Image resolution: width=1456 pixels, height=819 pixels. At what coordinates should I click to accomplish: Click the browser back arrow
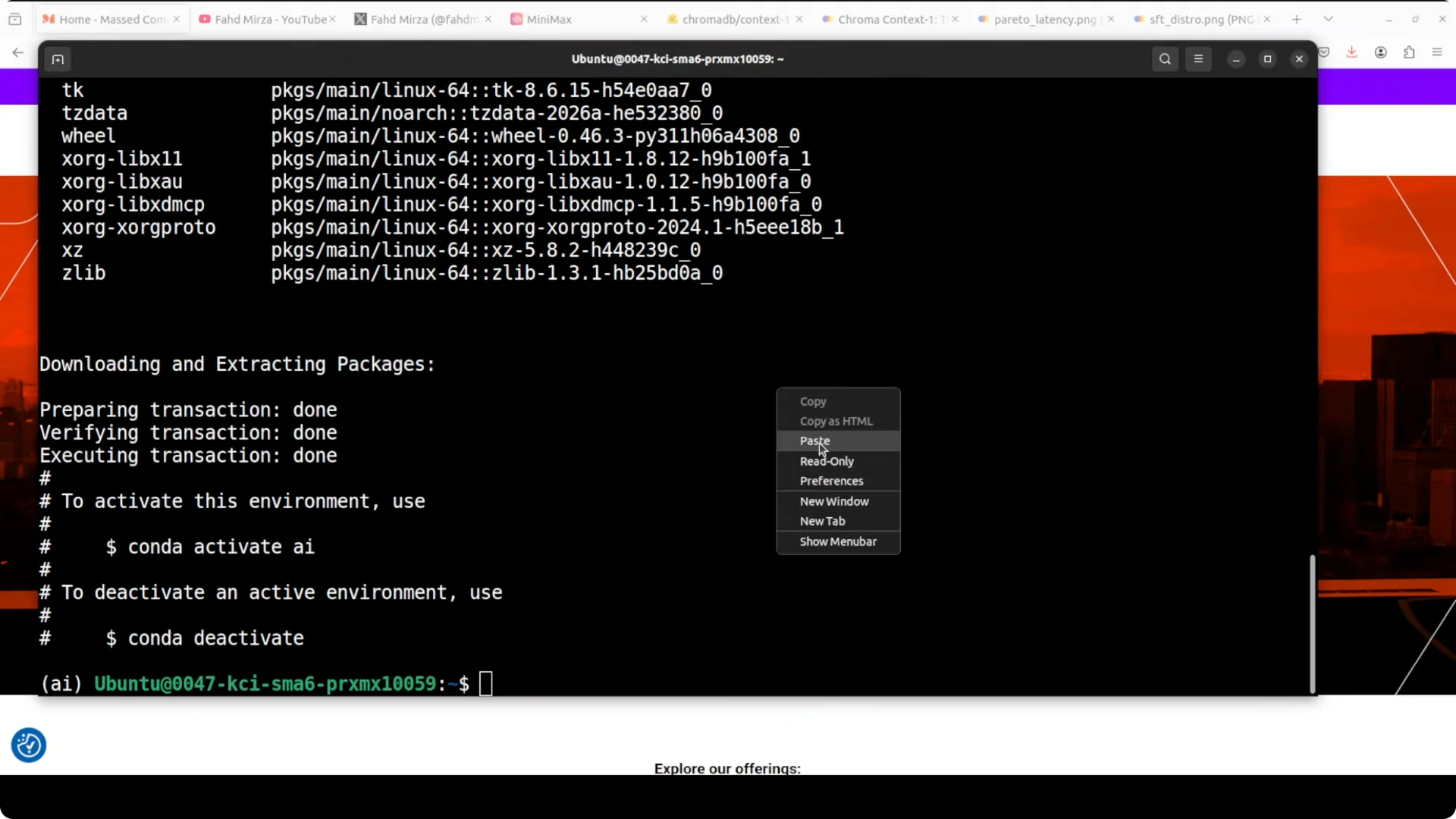pos(18,52)
